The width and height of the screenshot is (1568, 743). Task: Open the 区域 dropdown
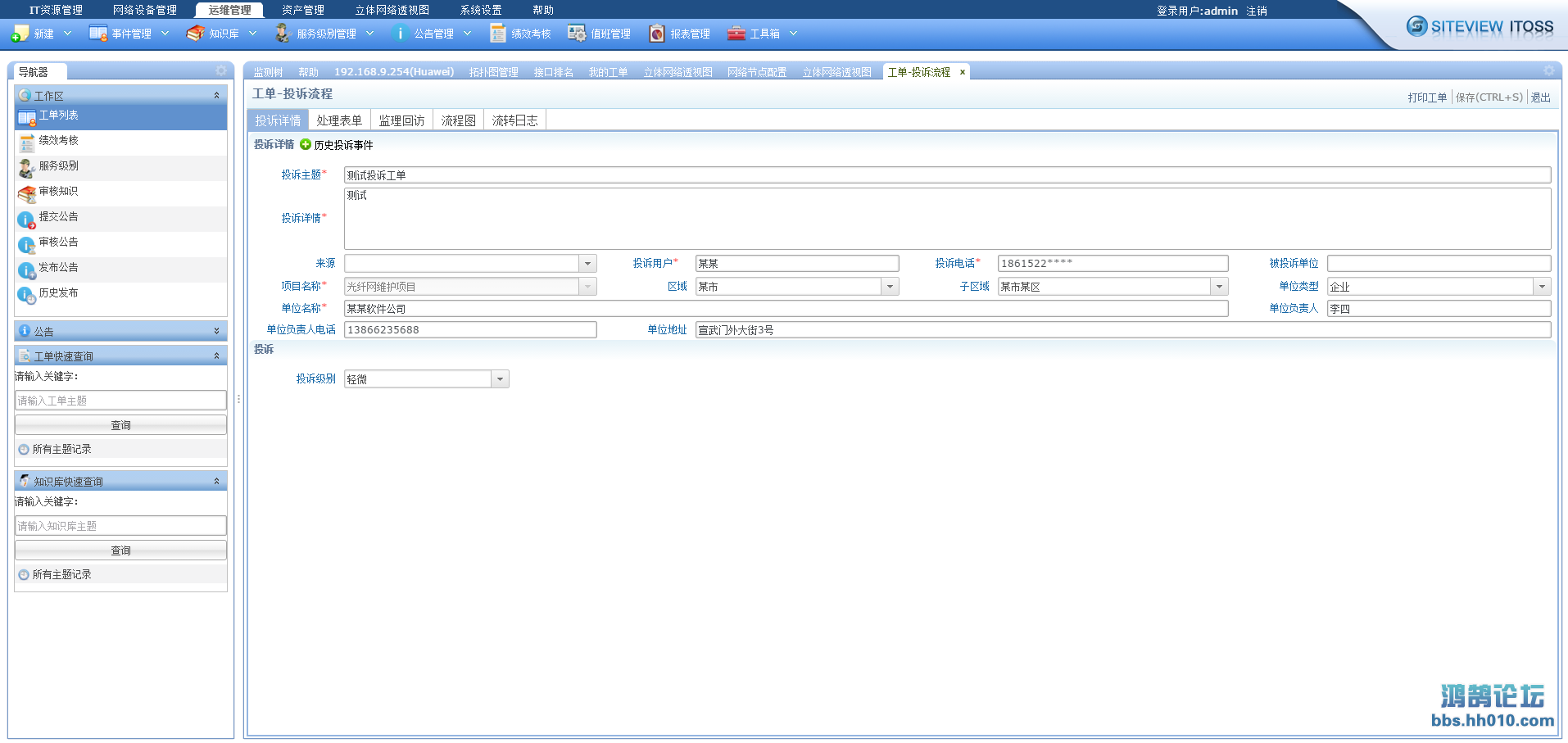click(890, 287)
